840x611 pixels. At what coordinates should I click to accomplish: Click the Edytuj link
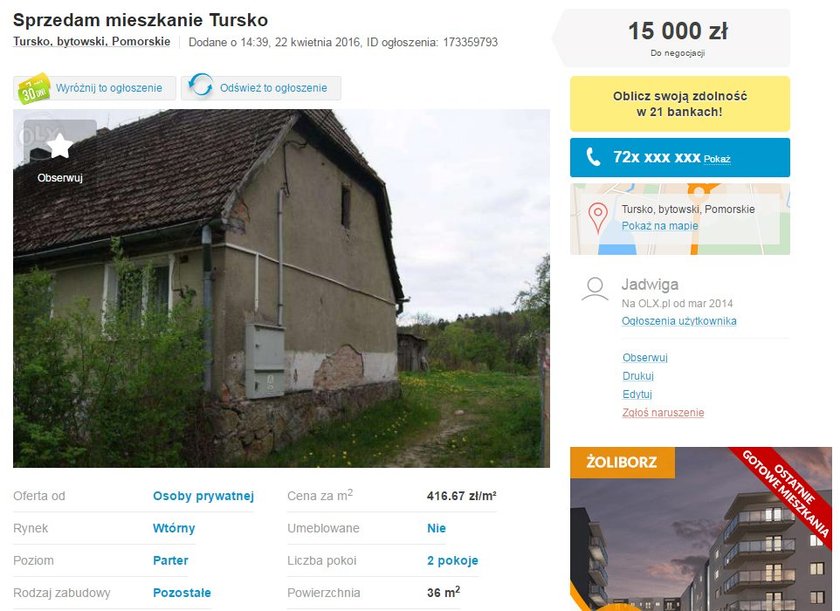click(x=637, y=394)
